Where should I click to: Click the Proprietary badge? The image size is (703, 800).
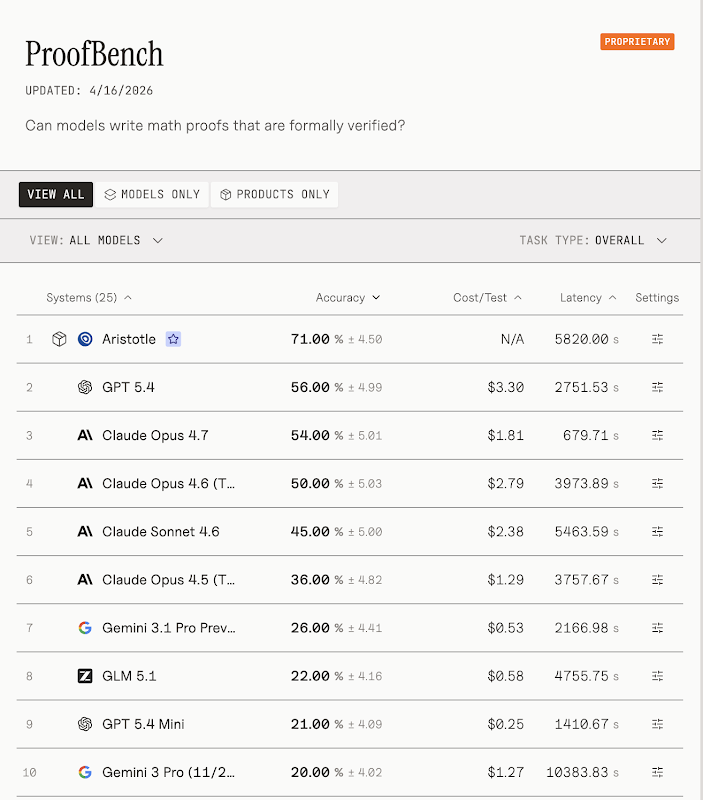click(x=637, y=42)
